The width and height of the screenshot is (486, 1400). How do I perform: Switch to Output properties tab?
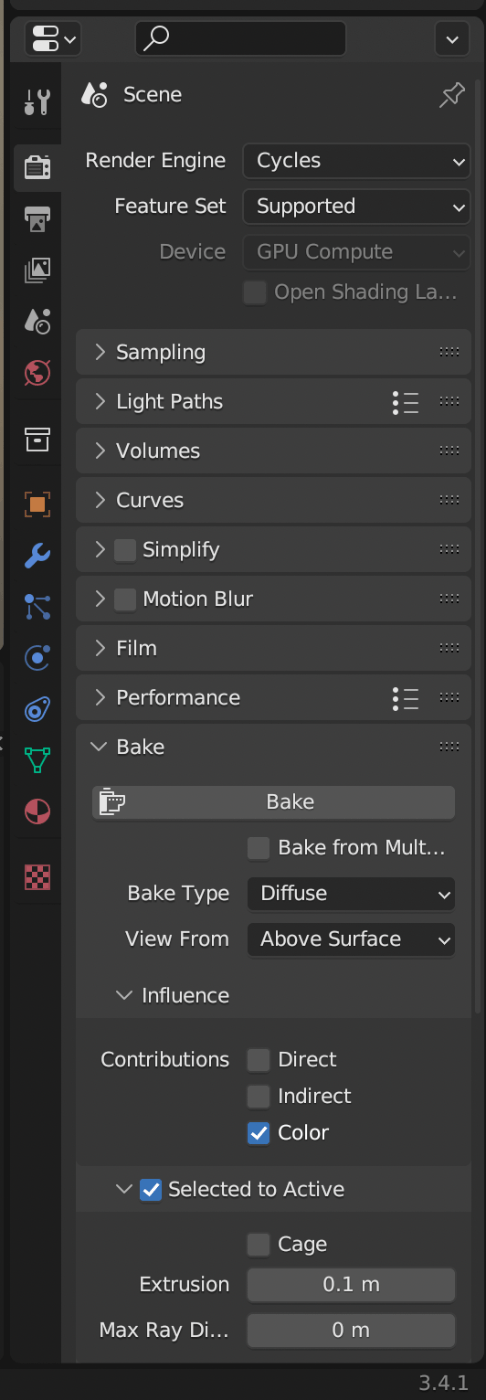point(37,218)
